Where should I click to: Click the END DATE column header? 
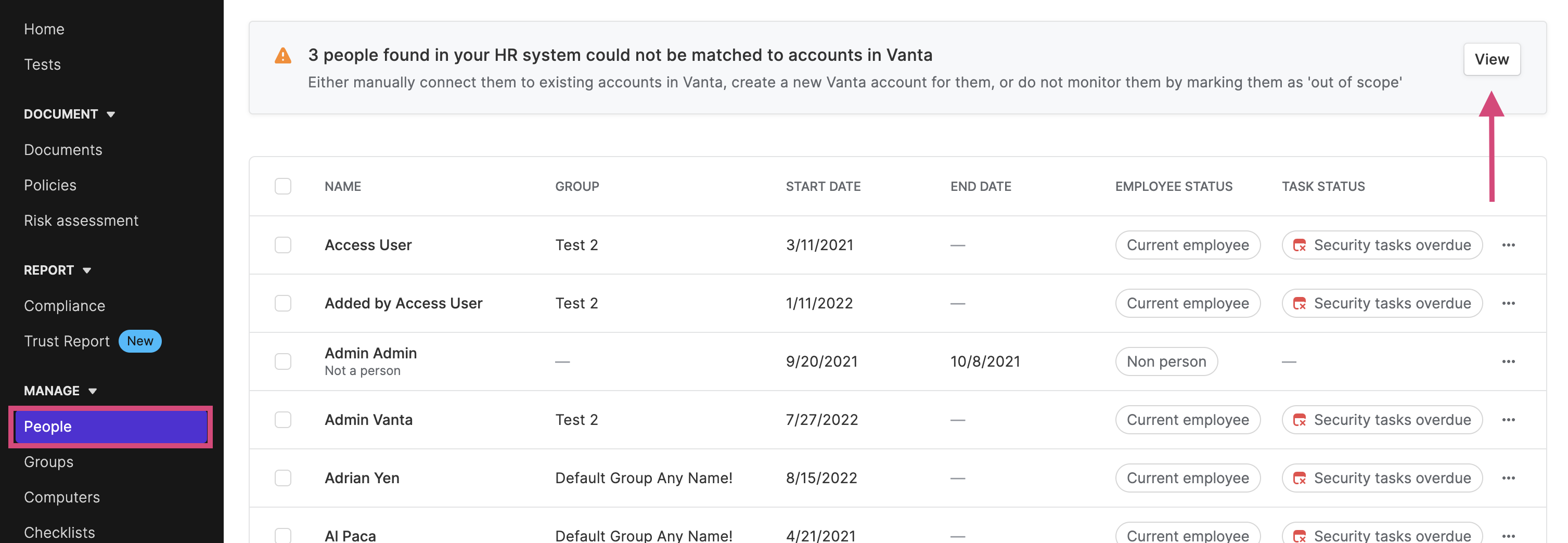pos(981,186)
